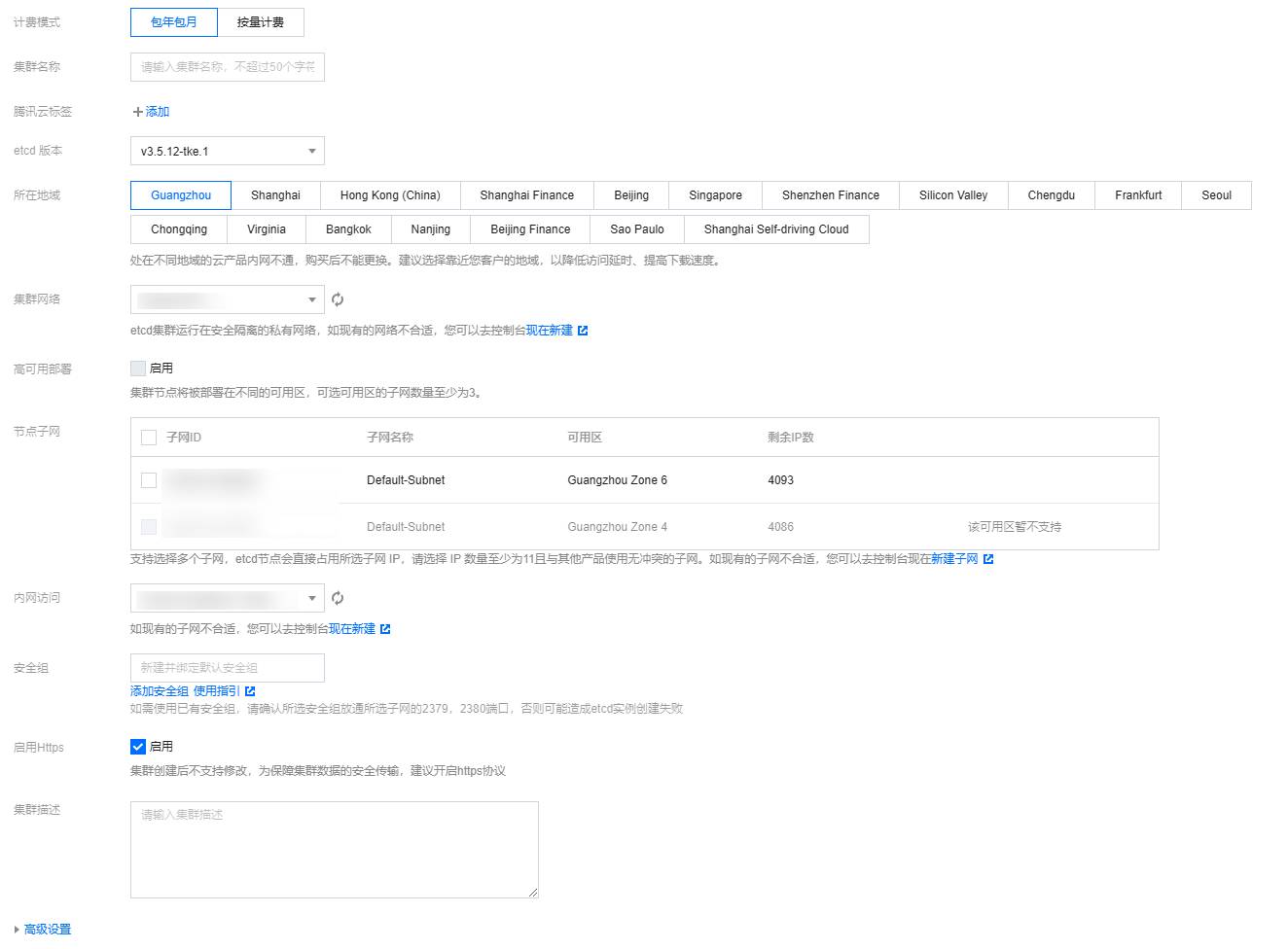Click the plus icon beside 添加
Image resolution: width=1288 pixels, height=949 pixels.
[x=138, y=112]
